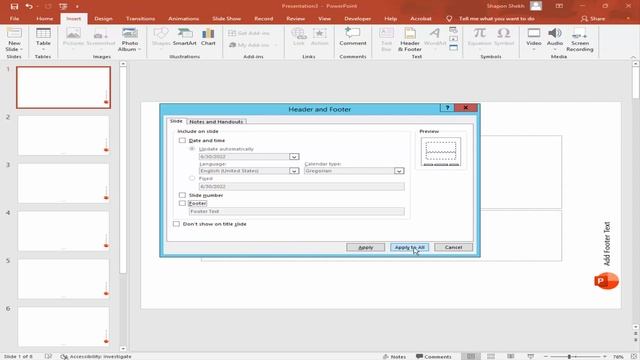Click the Audio icon

coord(555,39)
